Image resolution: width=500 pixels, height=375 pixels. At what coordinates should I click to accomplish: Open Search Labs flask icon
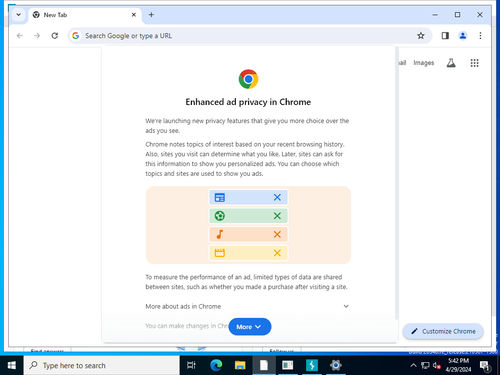point(451,63)
